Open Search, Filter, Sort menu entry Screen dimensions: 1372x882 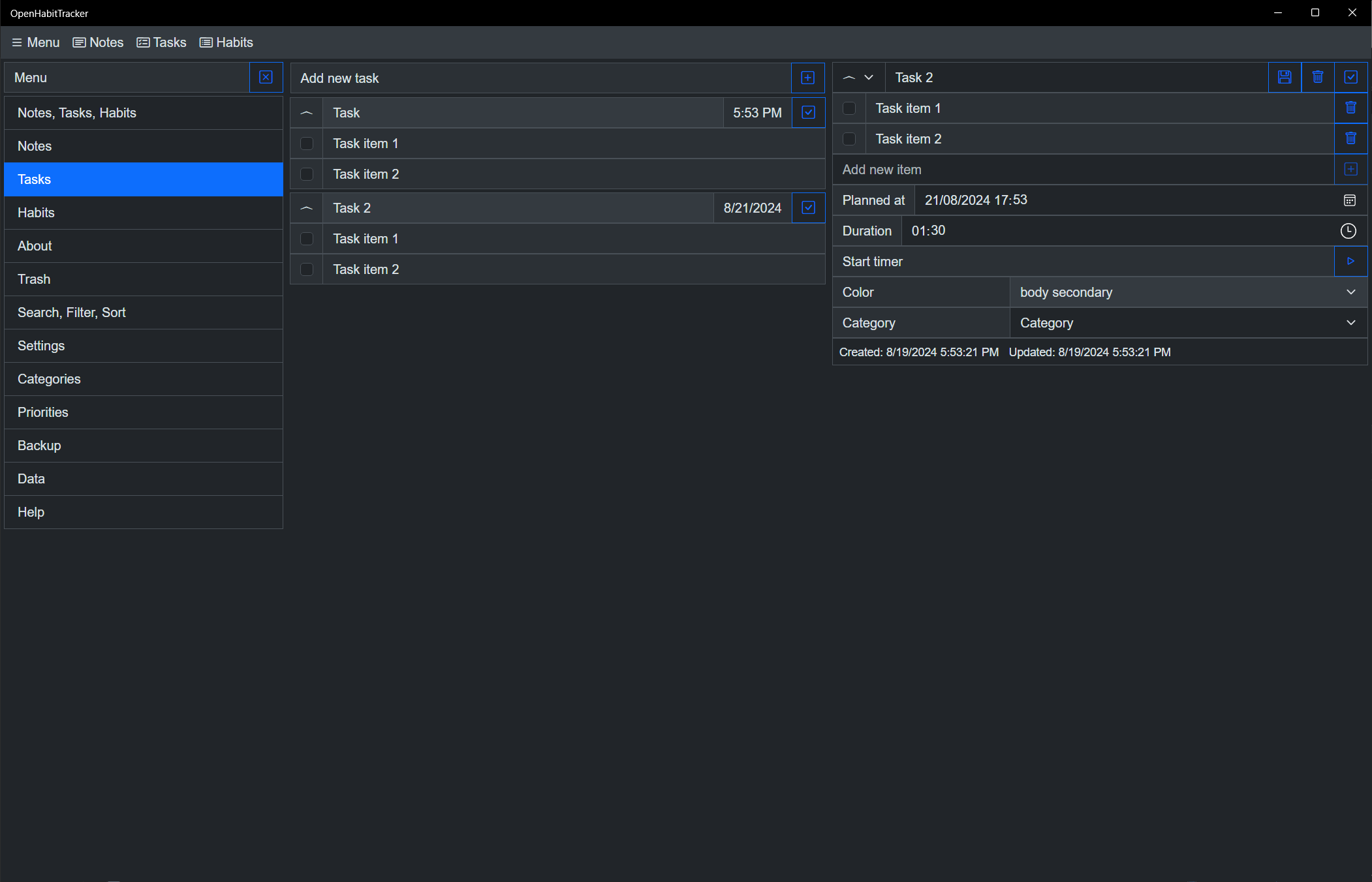(x=144, y=312)
